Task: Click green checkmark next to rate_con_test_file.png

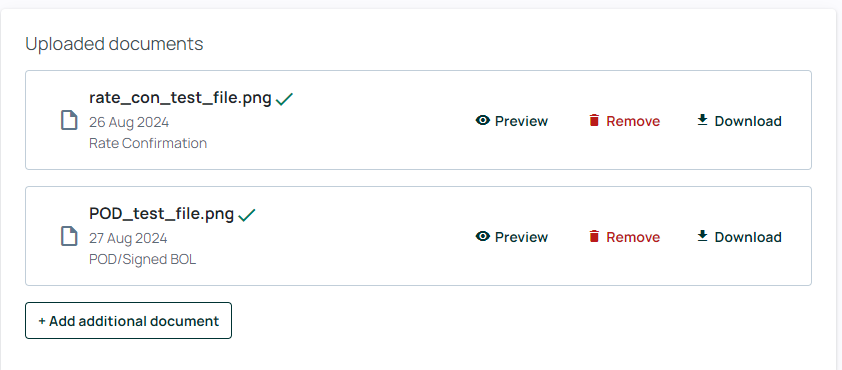Action: pyautogui.click(x=284, y=99)
